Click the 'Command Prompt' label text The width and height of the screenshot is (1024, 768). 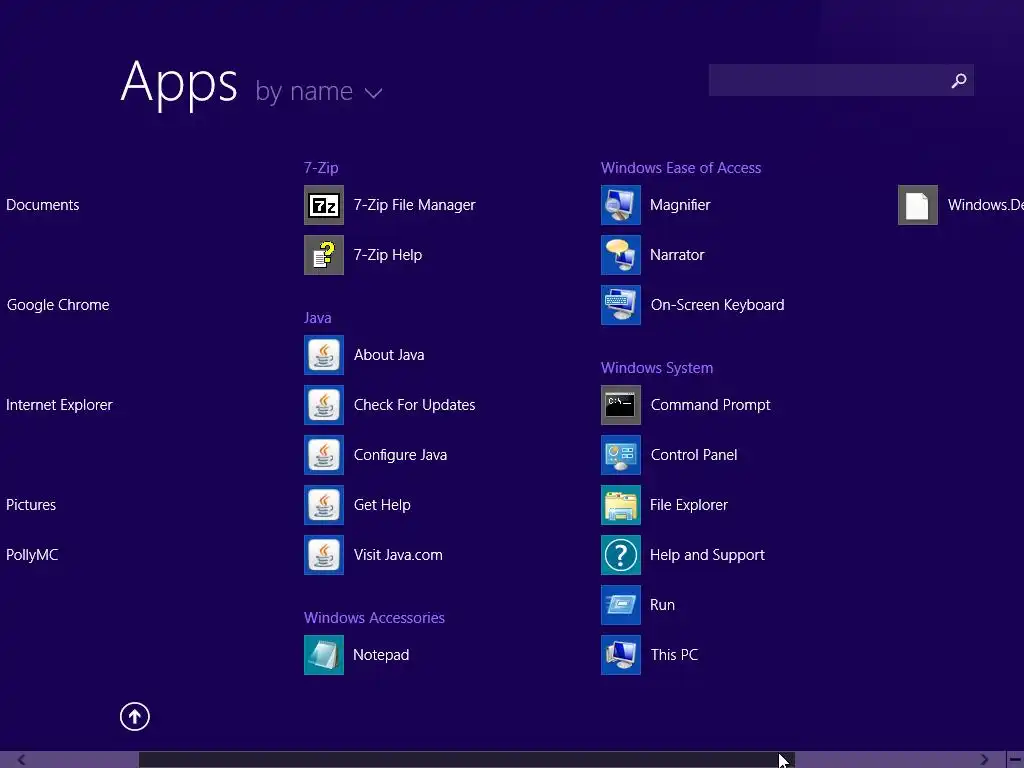tap(711, 405)
